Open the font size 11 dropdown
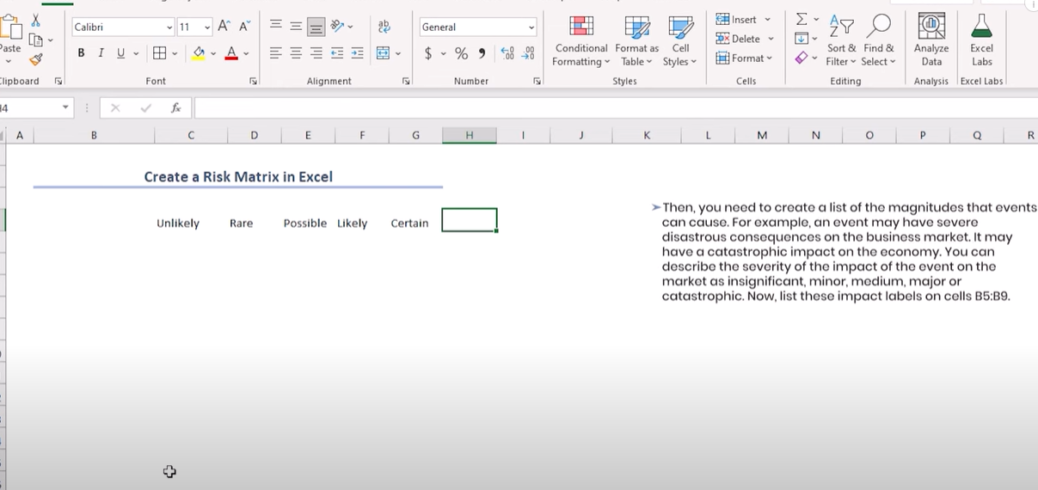Image resolution: width=1038 pixels, height=490 pixels. (x=207, y=27)
